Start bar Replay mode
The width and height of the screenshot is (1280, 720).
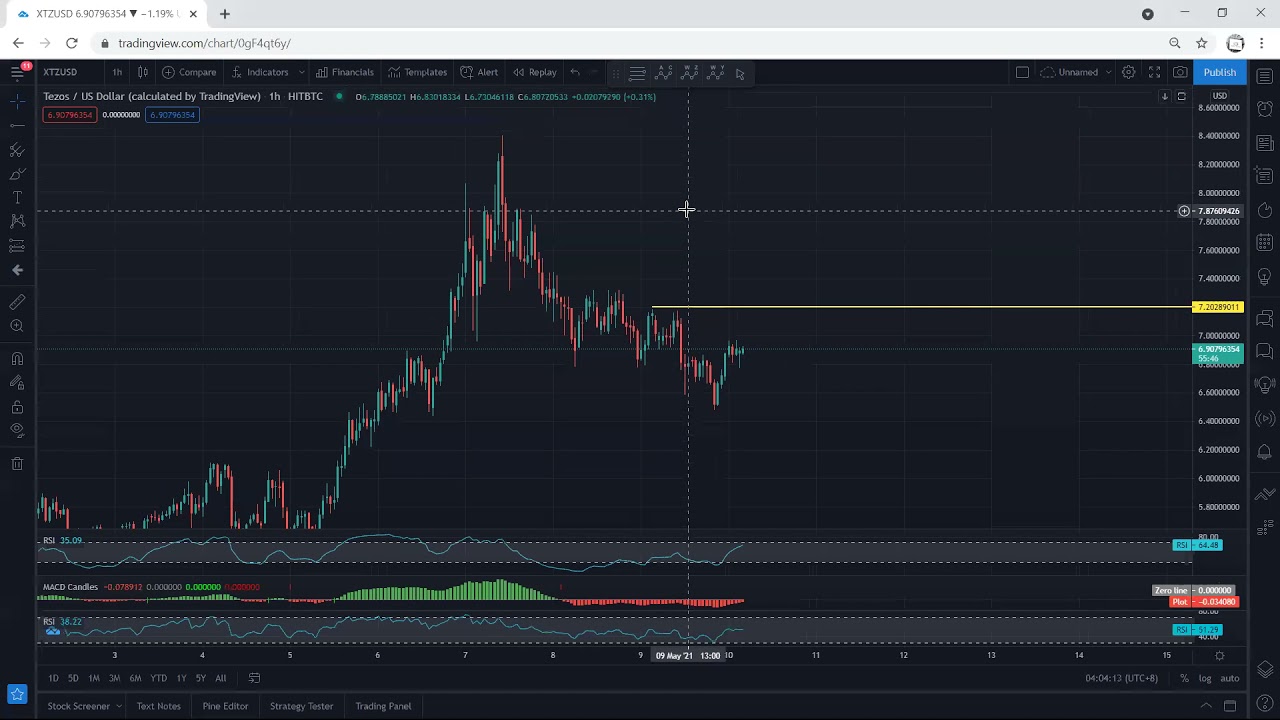point(534,72)
